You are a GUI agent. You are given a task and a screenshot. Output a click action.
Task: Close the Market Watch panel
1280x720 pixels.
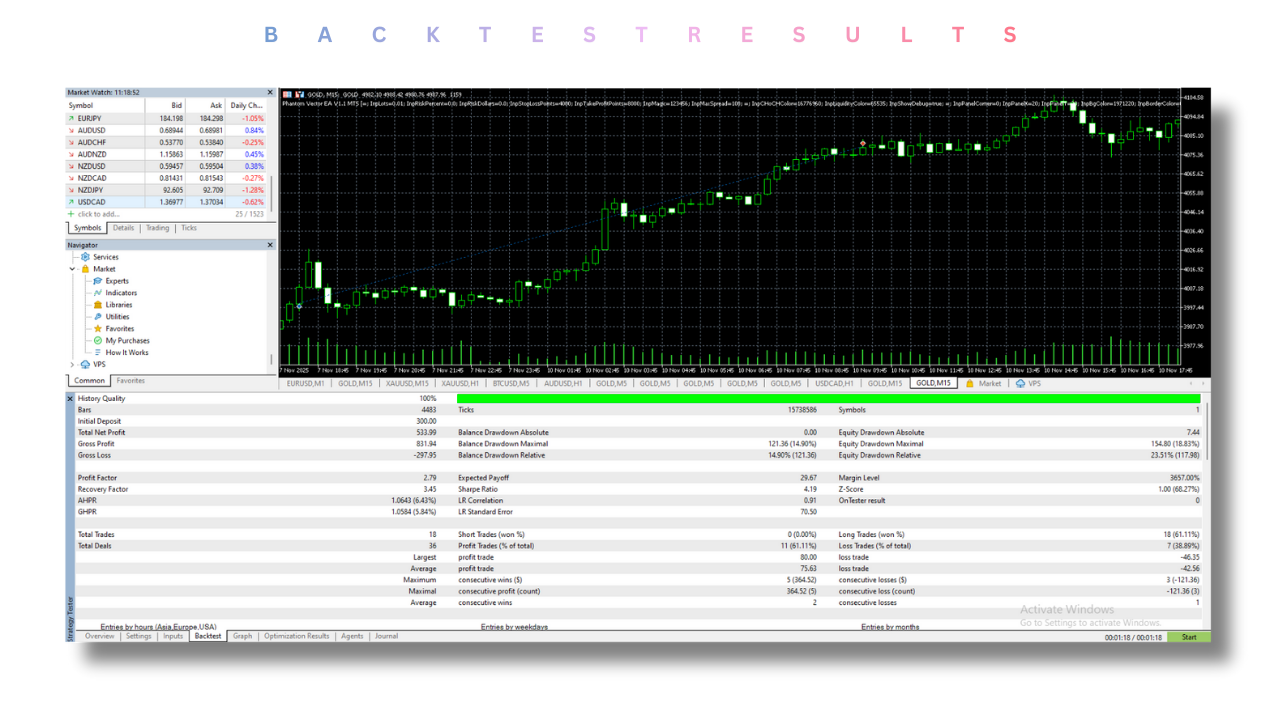click(x=270, y=92)
